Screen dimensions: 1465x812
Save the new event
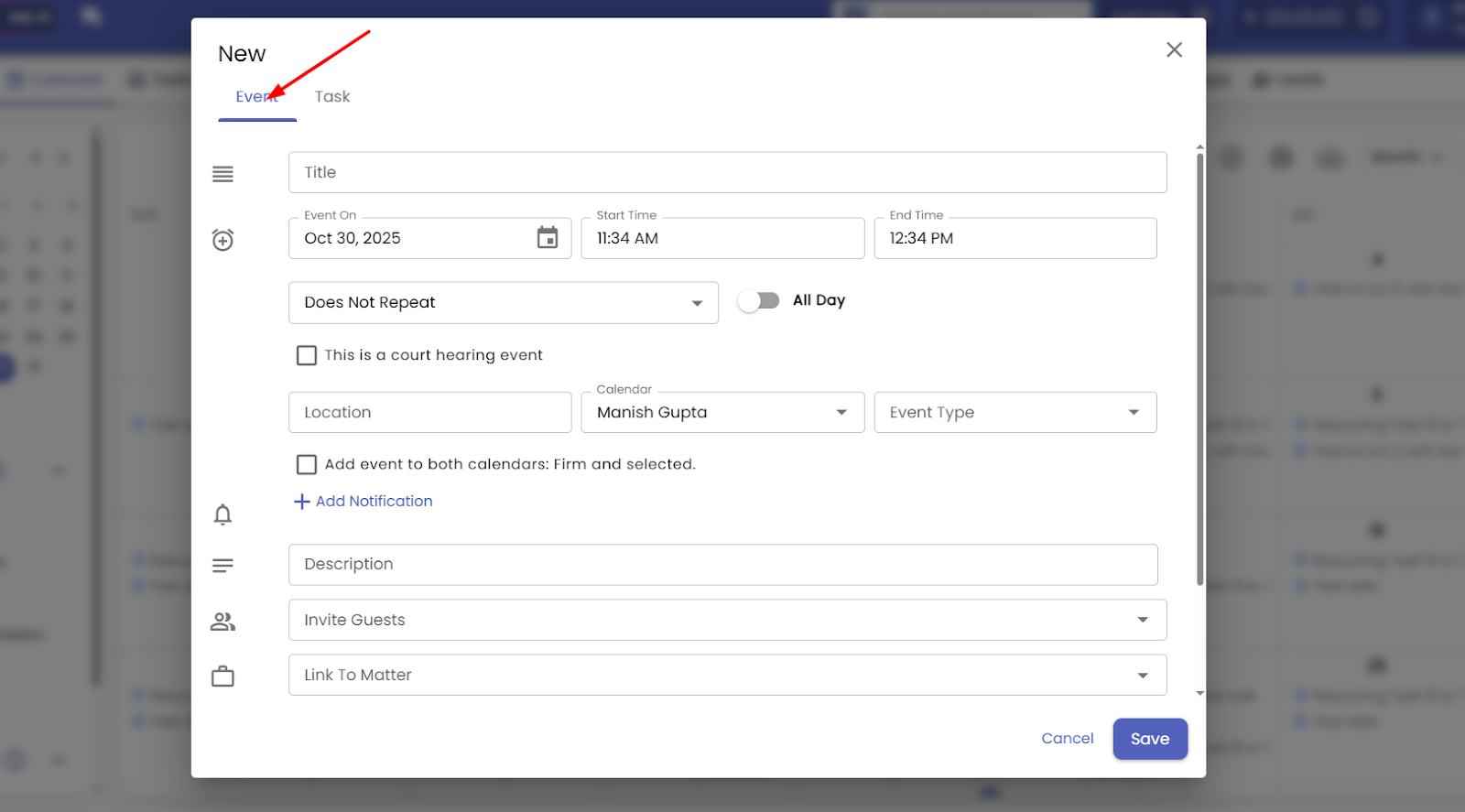[x=1149, y=738]
